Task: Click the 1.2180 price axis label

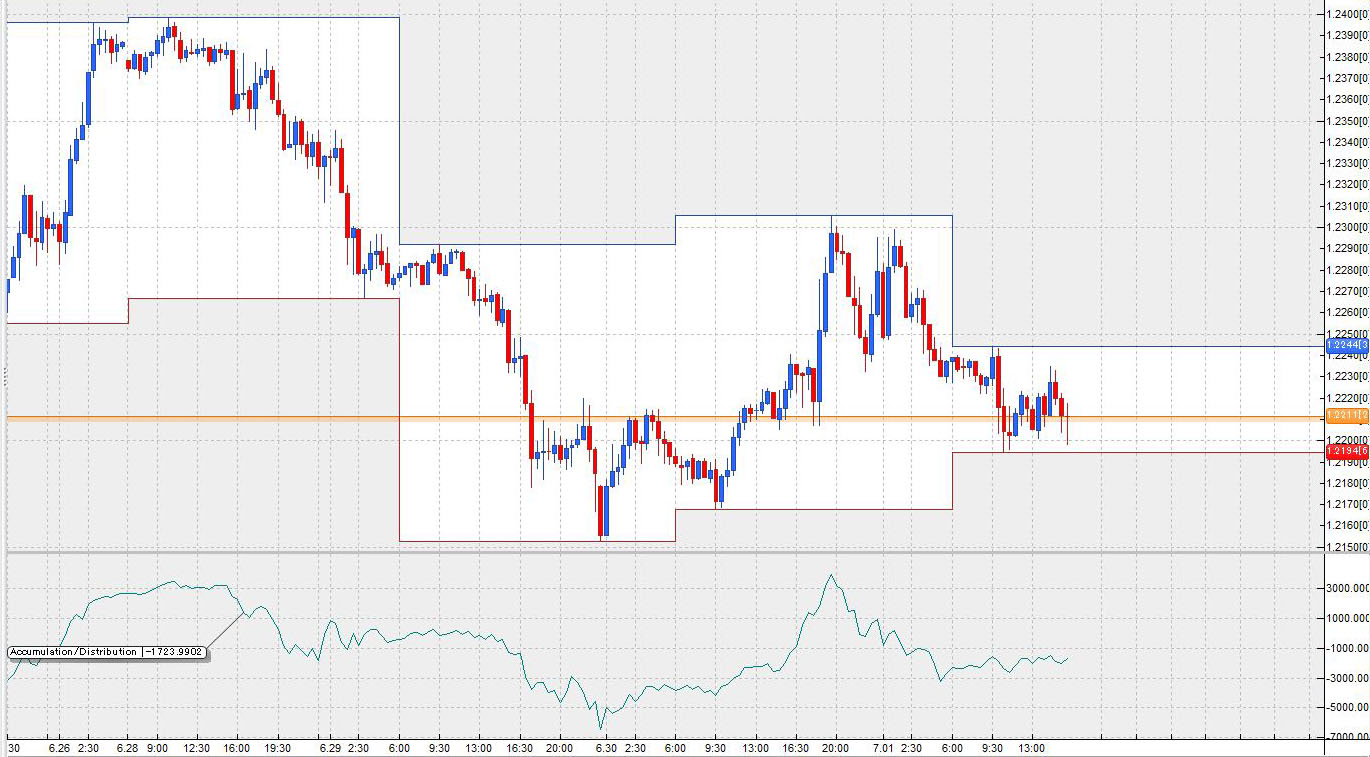Action: [x=1347, y=483]
